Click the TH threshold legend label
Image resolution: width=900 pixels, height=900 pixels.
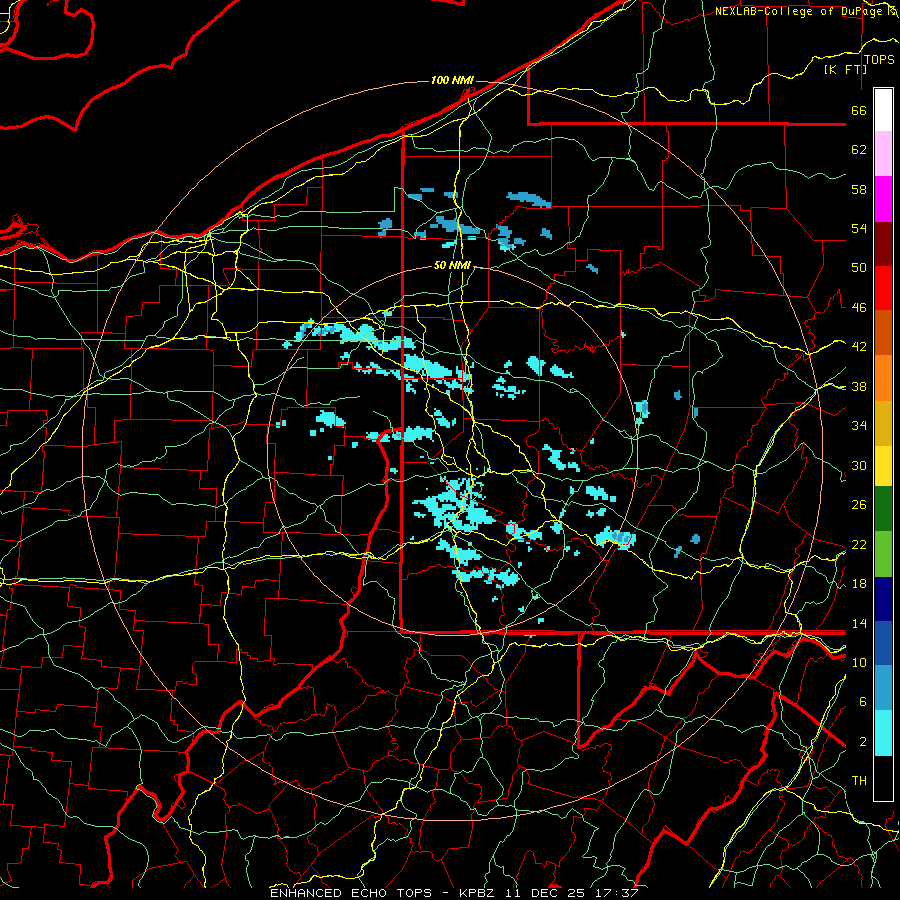point(859,781)
